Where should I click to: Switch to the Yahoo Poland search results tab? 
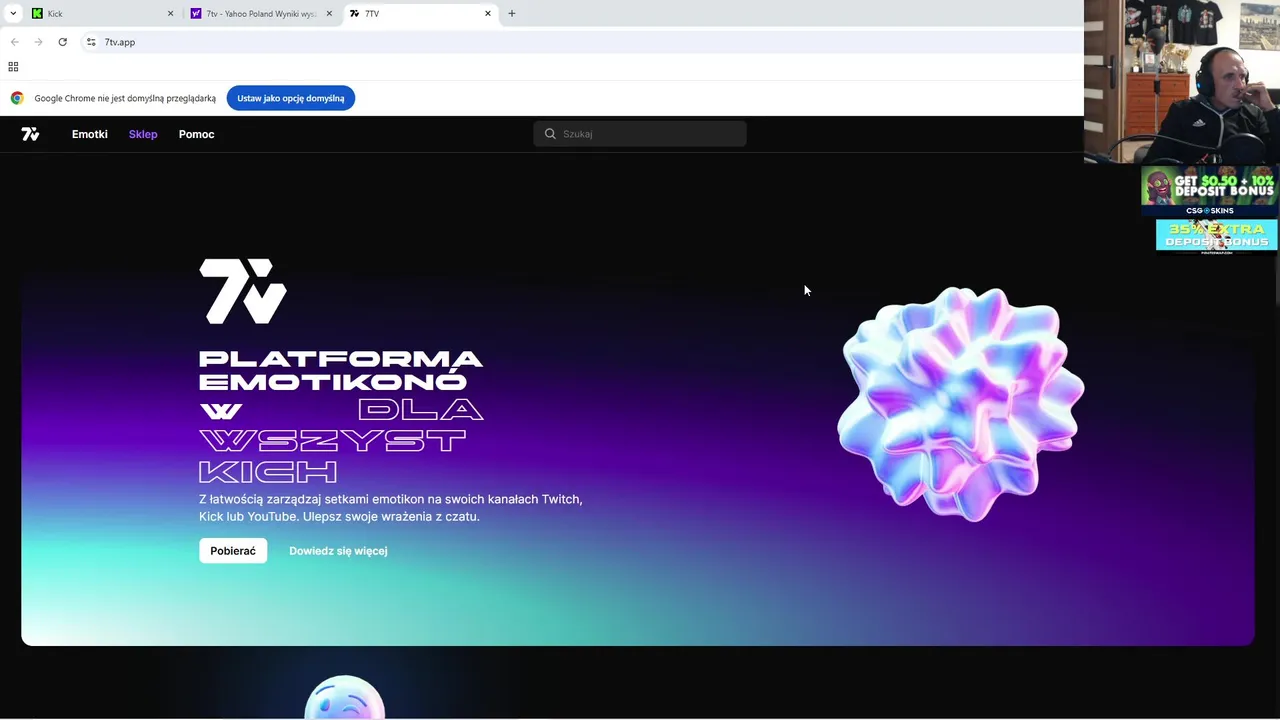pos(260,14)
